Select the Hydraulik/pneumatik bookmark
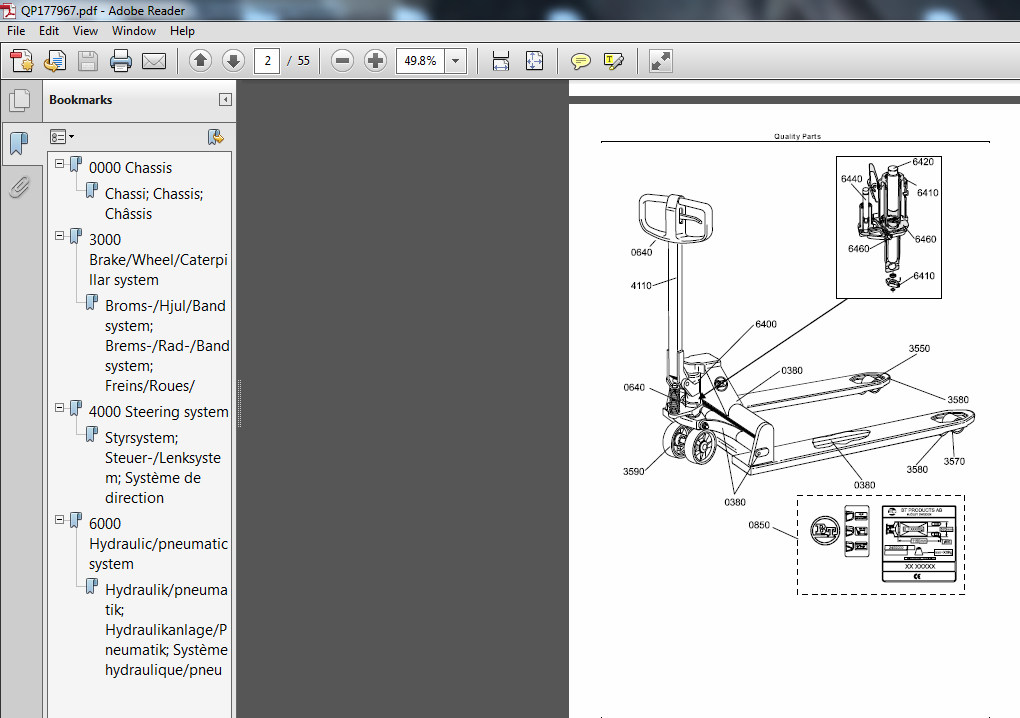Viewport: 1020px width, 718px height. (x=166, y=630)
